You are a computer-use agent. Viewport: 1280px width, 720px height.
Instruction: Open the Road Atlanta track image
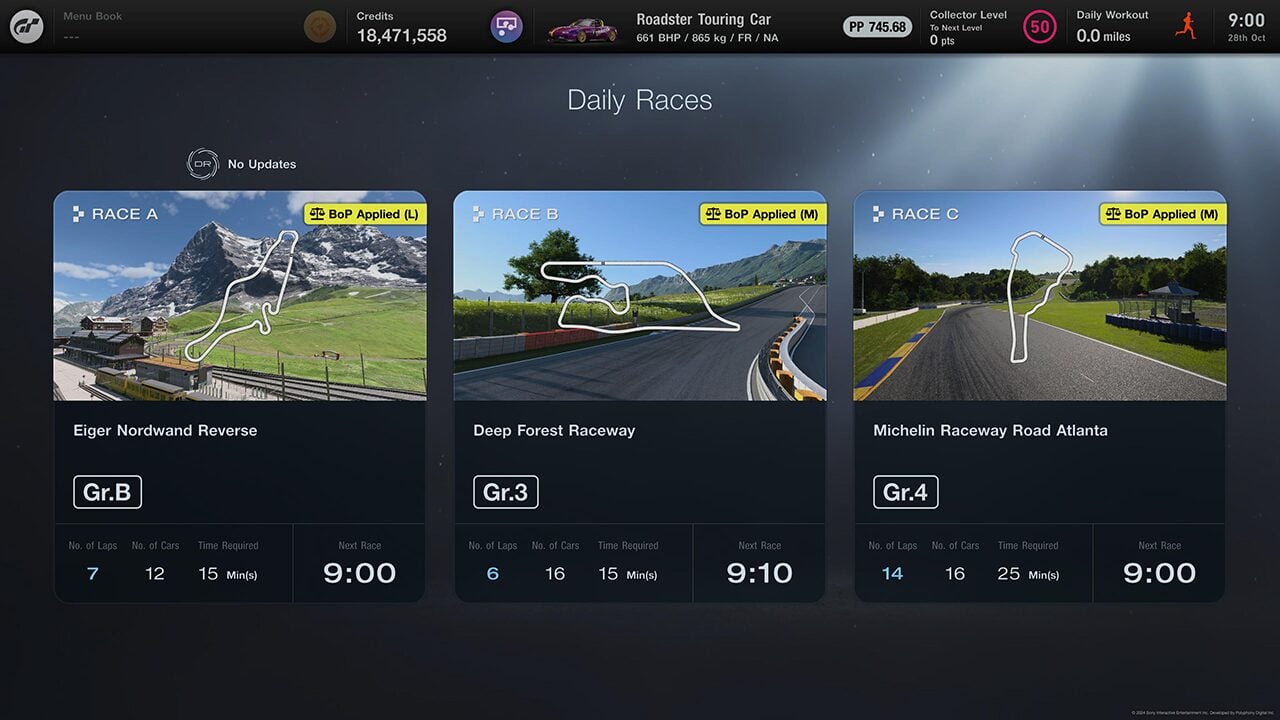tap(1040, 296)
